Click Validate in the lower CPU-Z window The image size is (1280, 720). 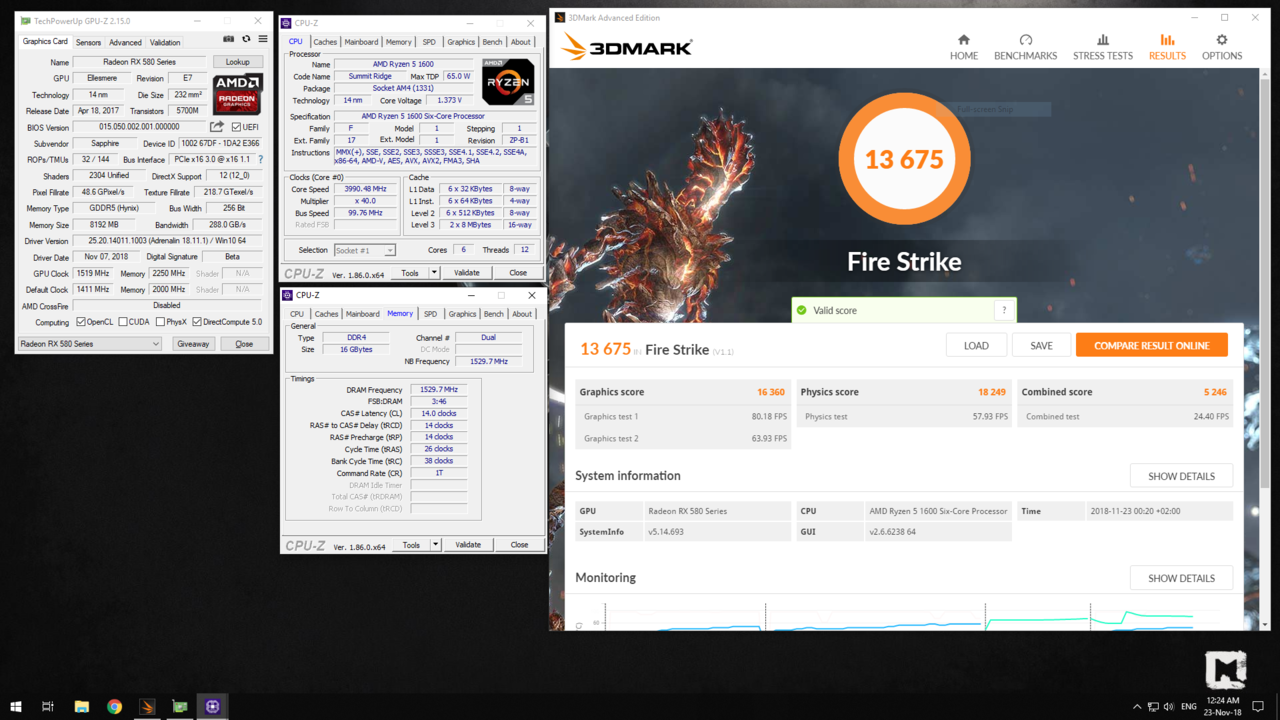pos(468,545)
